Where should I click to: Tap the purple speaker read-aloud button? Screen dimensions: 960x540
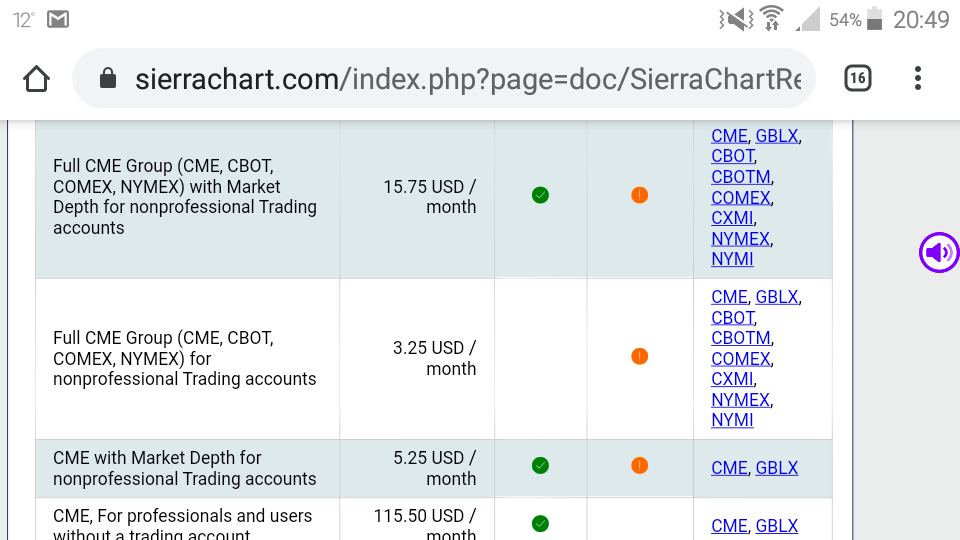click(x=939, y=252)
